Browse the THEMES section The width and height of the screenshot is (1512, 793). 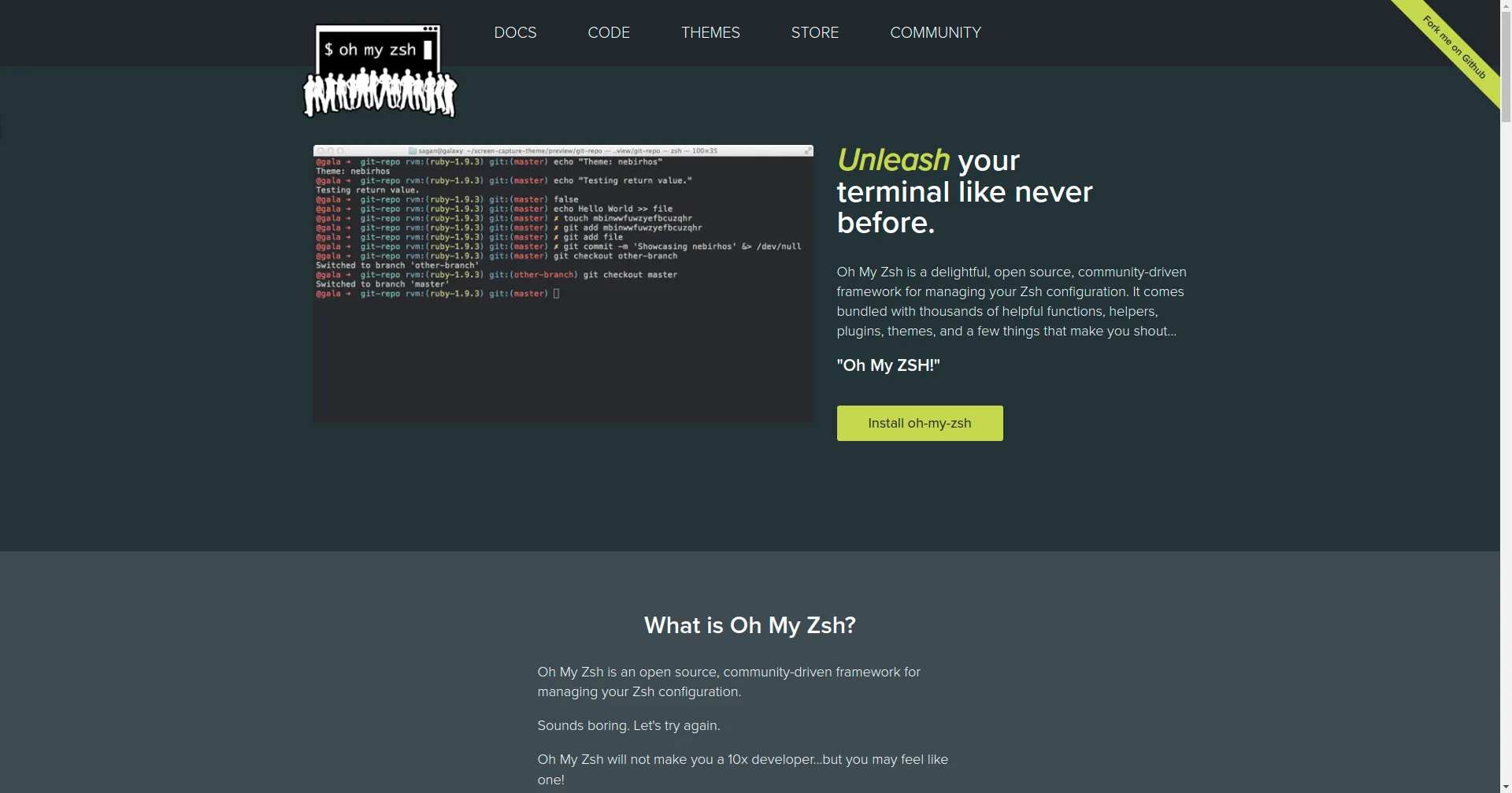pyautogui.click(x=710, y=32)
